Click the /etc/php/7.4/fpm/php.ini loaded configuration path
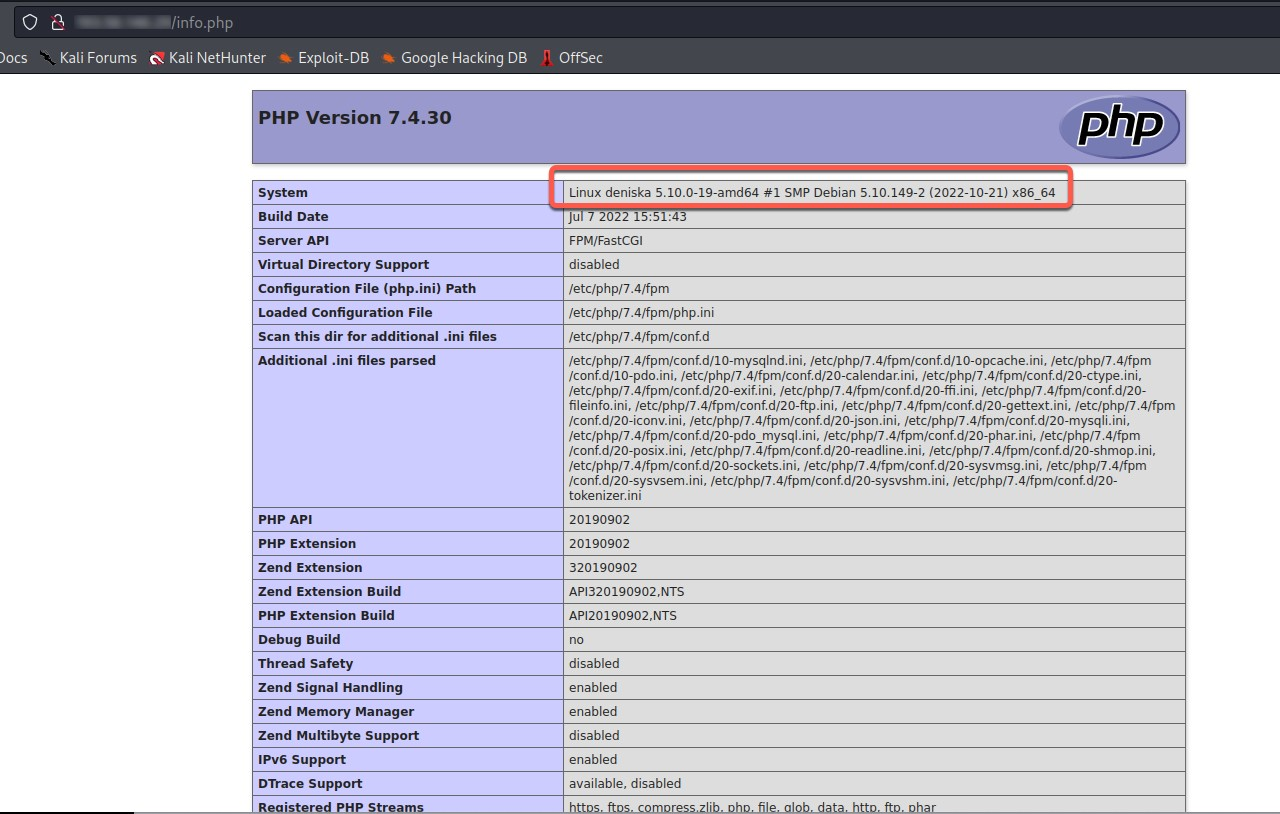This screenshot has height=814, width=1280. click(641, 313)
